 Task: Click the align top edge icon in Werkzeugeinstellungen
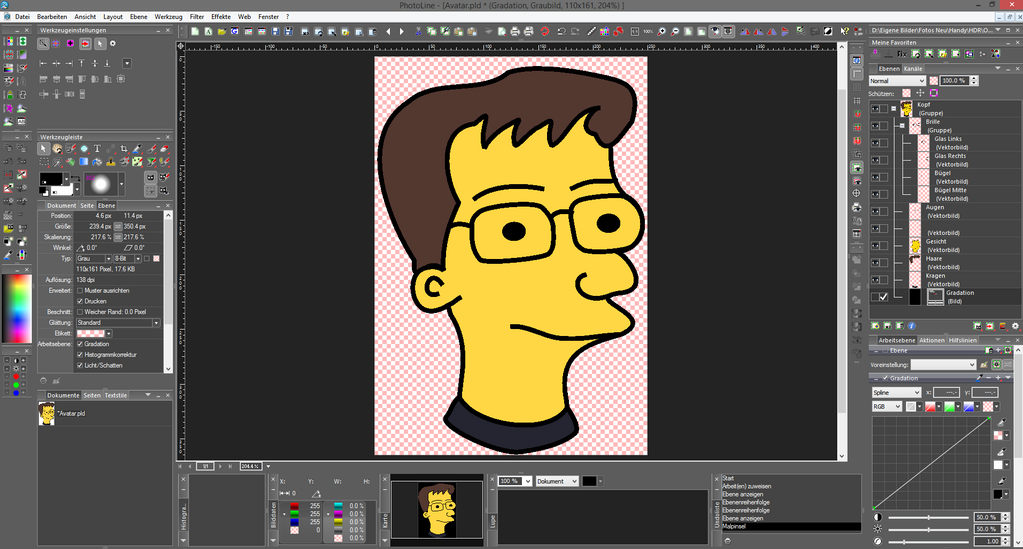[82, 63]
